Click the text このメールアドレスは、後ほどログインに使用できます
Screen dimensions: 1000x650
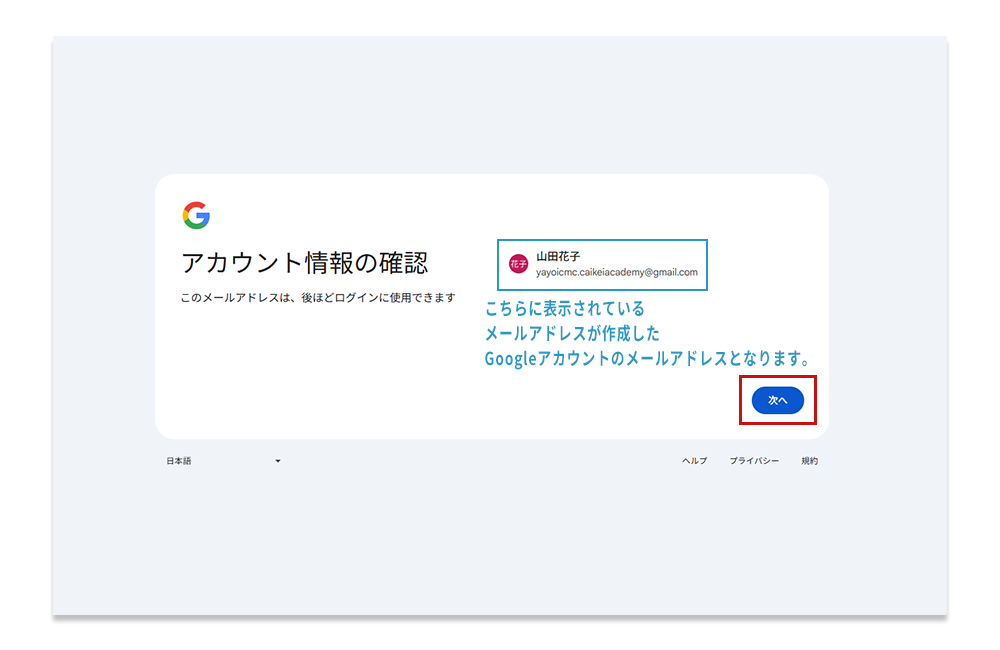click(x=318, y=298)
